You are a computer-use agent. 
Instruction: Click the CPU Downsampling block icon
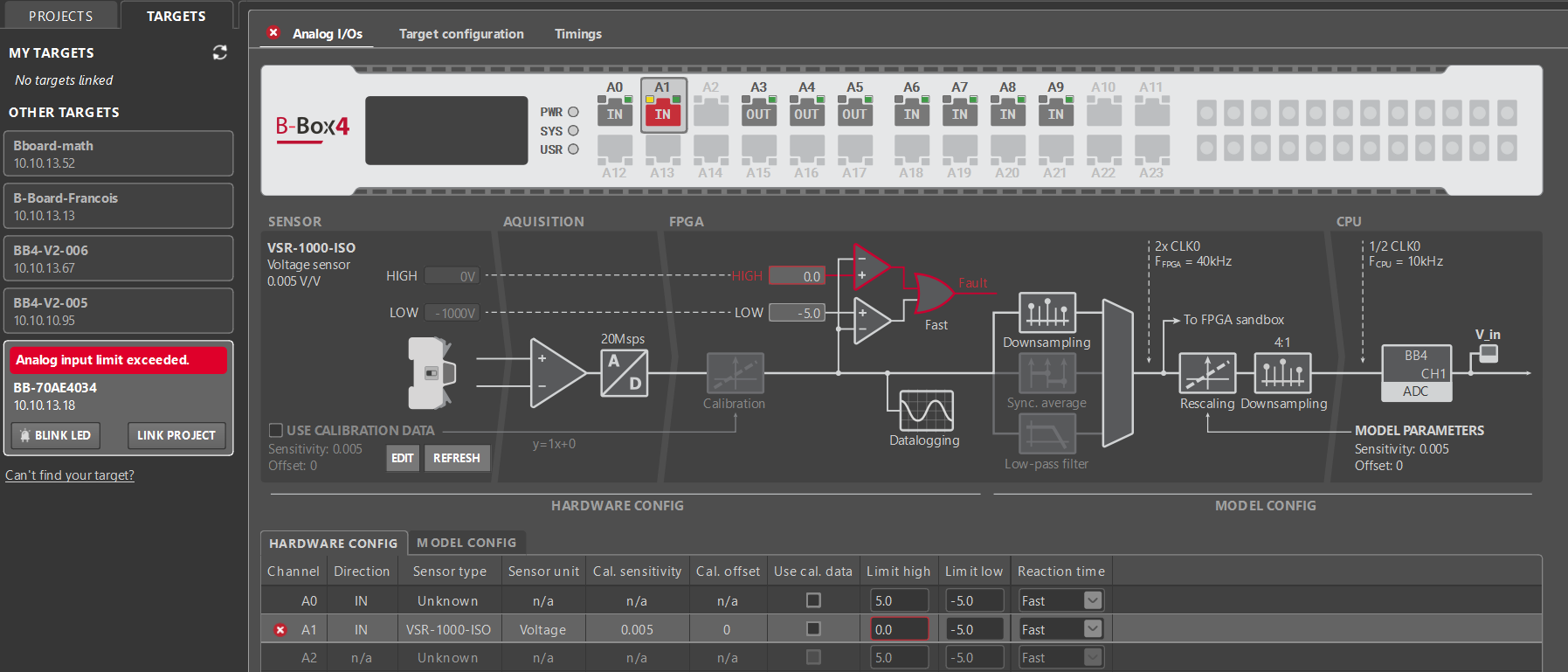pos(1282,373)
